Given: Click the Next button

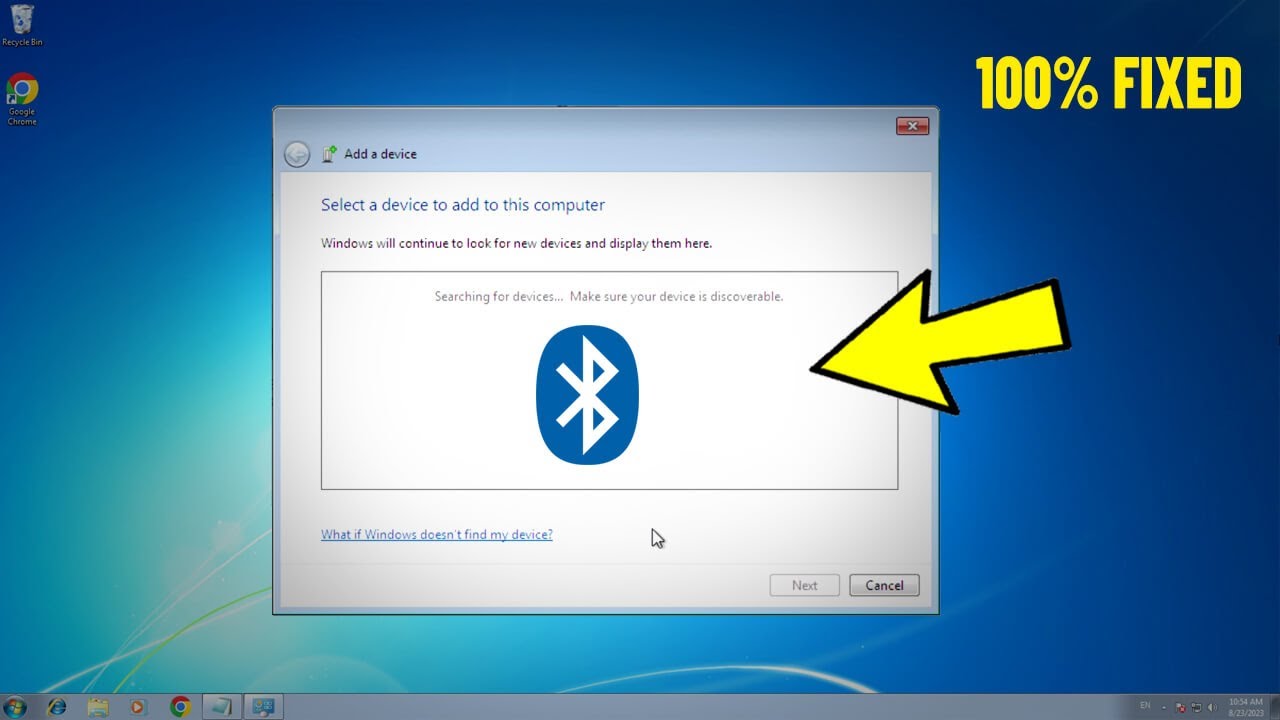Looking at the screenshot, I should [x=804, y=585].
